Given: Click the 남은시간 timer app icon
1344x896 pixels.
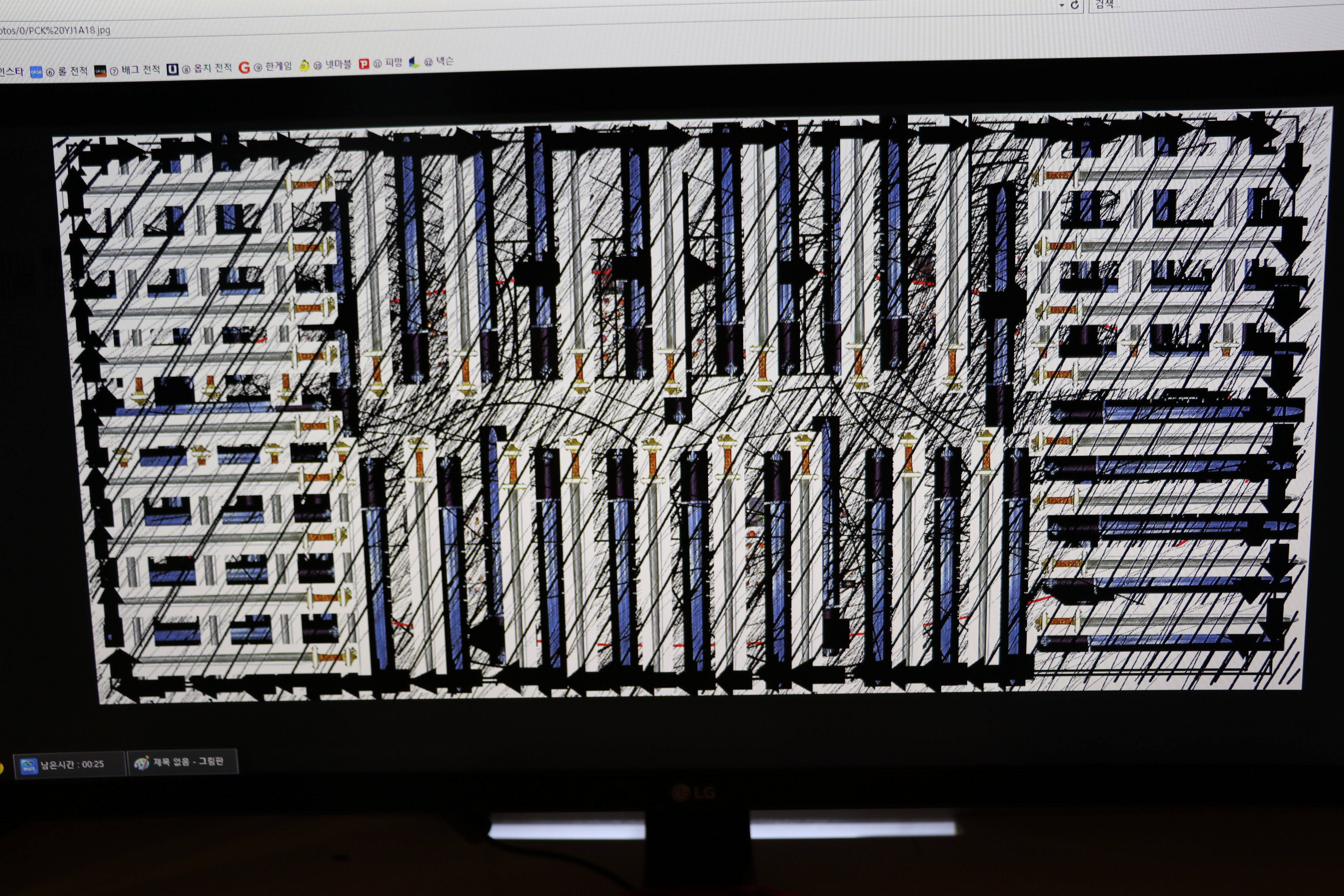Looking at the screenshot, I should click(29, 766).
